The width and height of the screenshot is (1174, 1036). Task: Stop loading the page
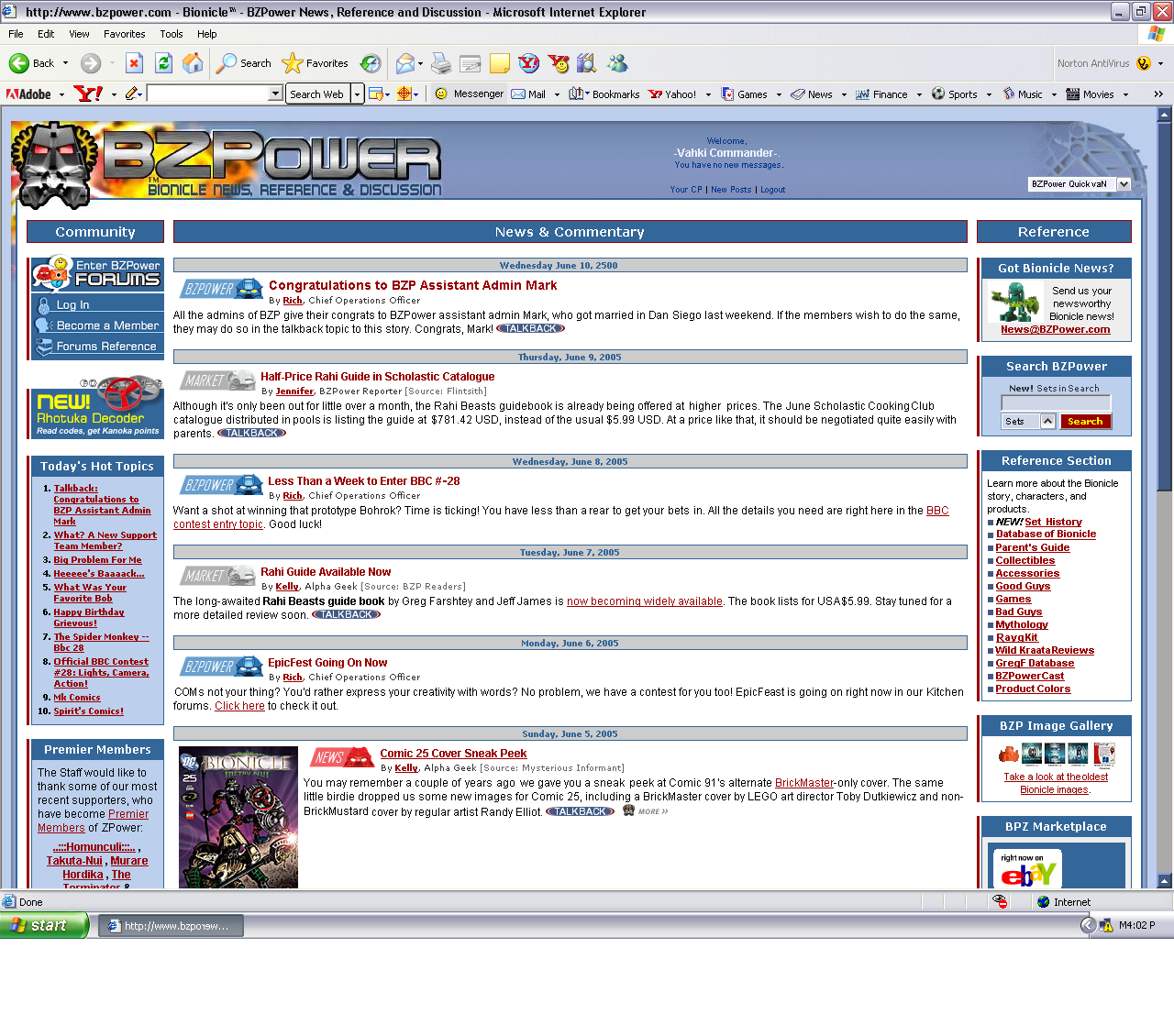tap(134, 63)
